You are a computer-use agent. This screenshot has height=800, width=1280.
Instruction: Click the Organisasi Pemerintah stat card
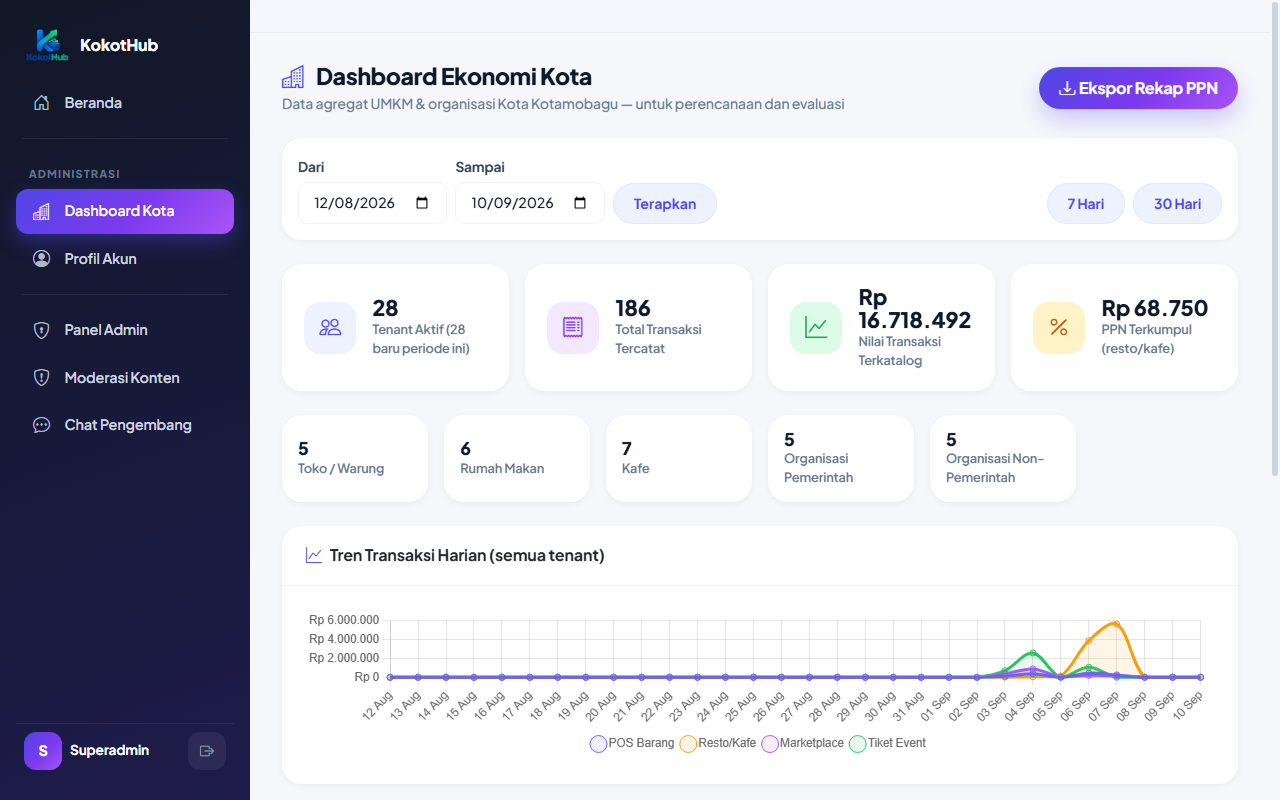(841, 458)
